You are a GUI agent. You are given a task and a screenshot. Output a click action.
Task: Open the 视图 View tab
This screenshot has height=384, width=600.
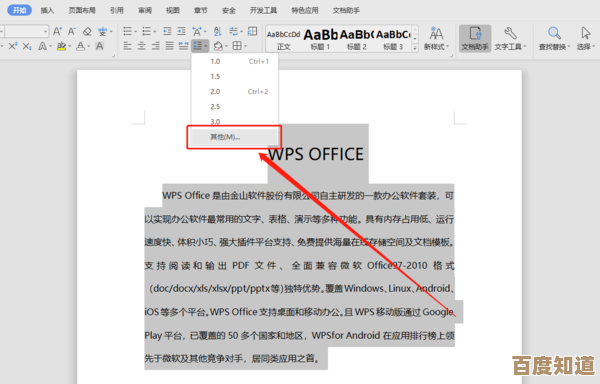pos(173,10)
